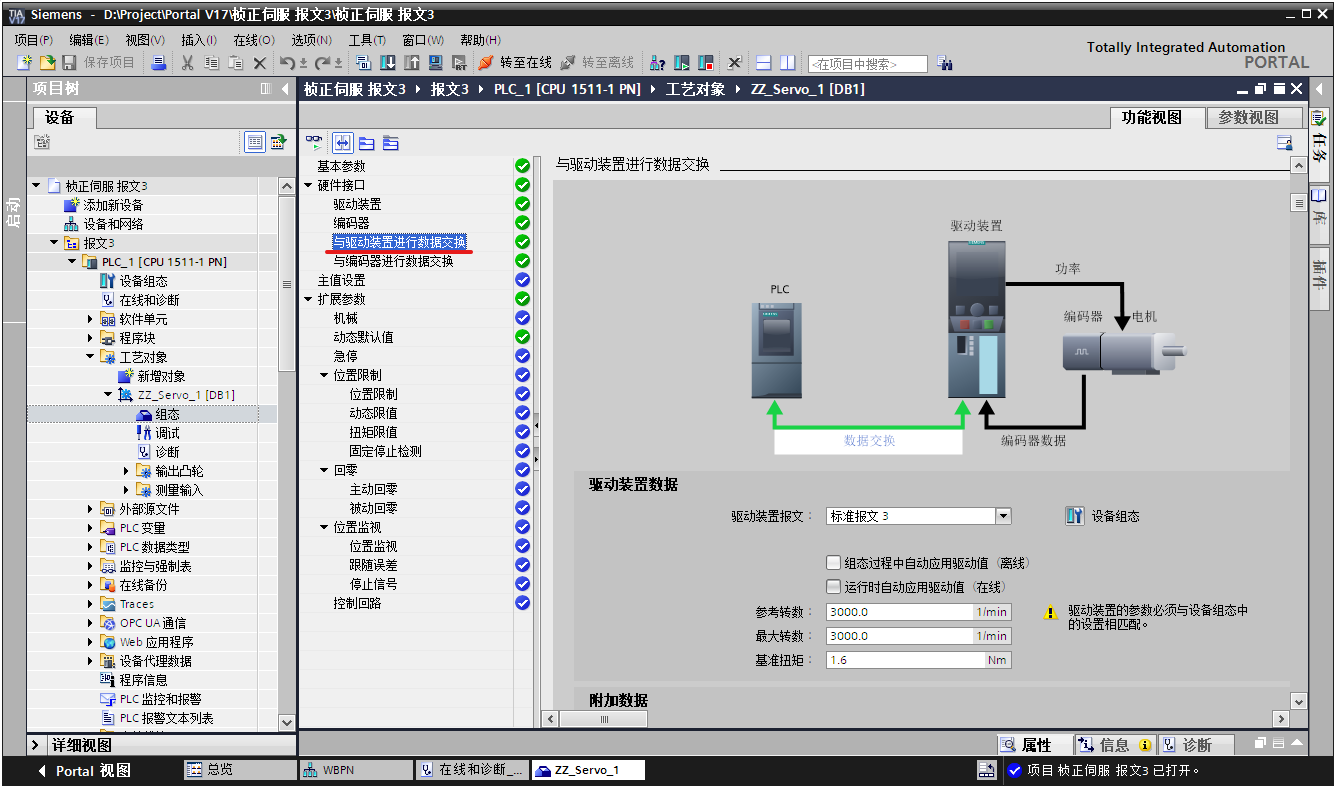Collapse the 项目树 panel with arrow
1336x788 pixels.
pos(284,89)
